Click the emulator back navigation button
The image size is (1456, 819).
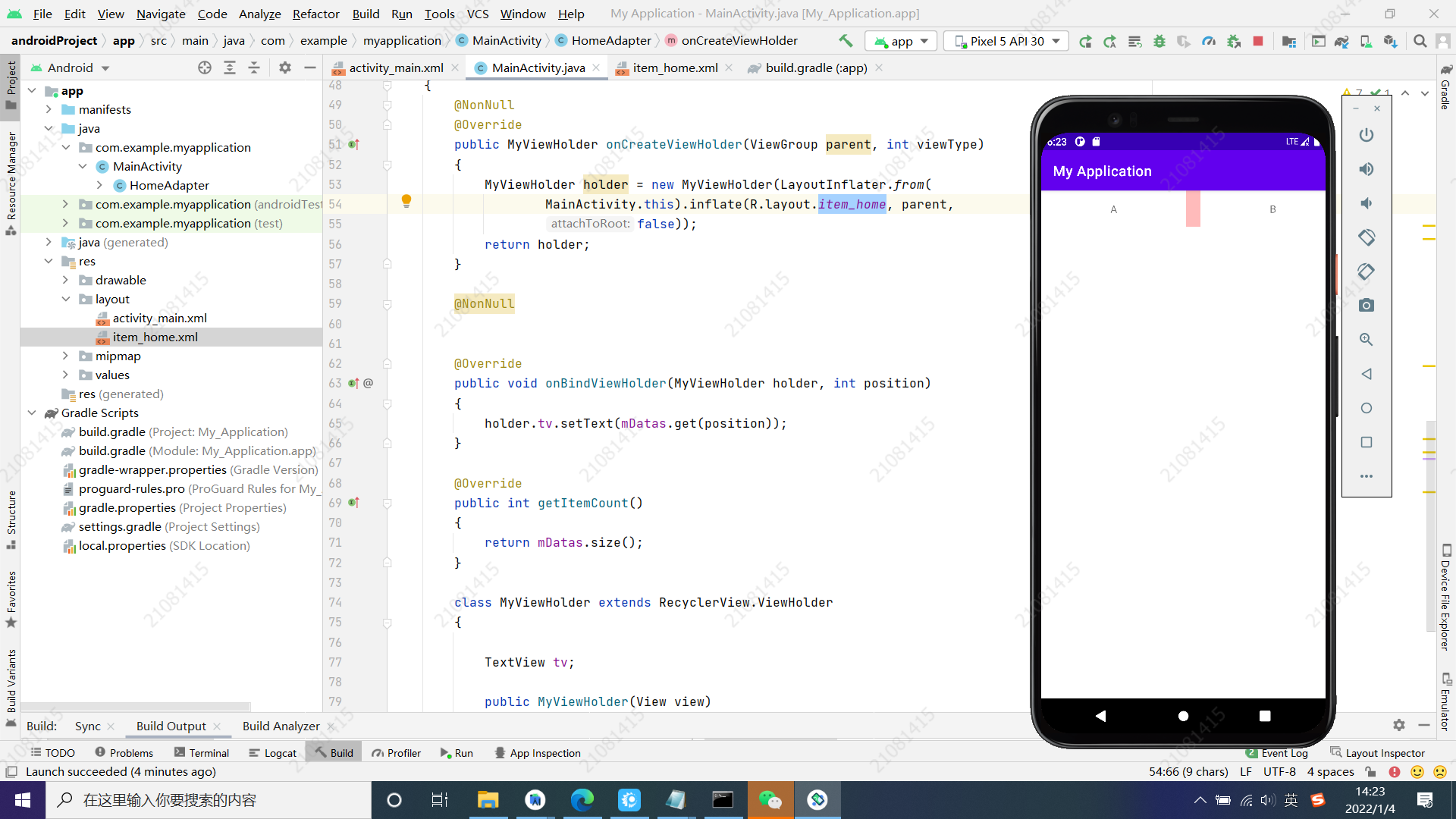click(x=1101, y=715)
